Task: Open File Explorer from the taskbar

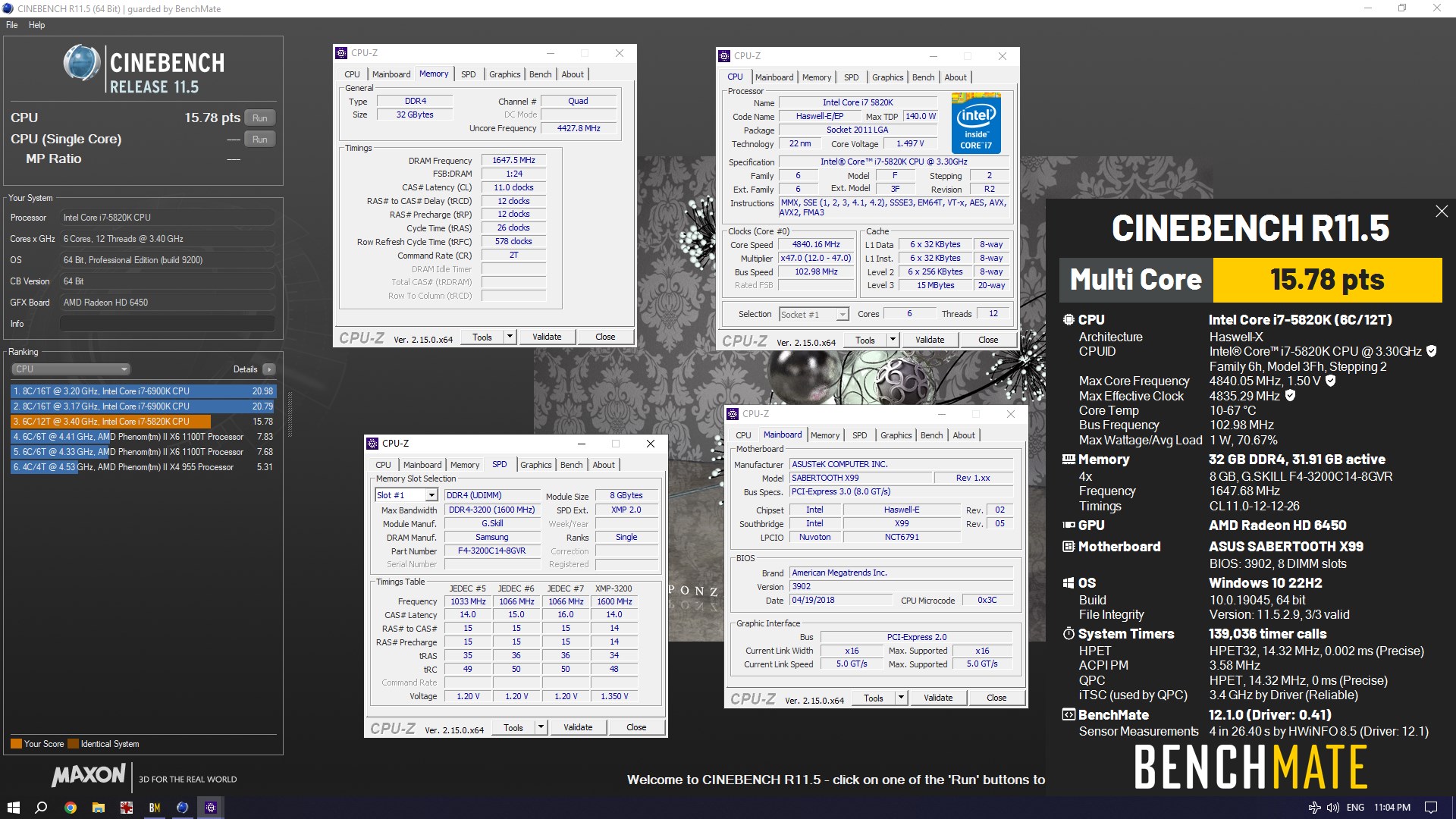Action: [x=98, y=808]
